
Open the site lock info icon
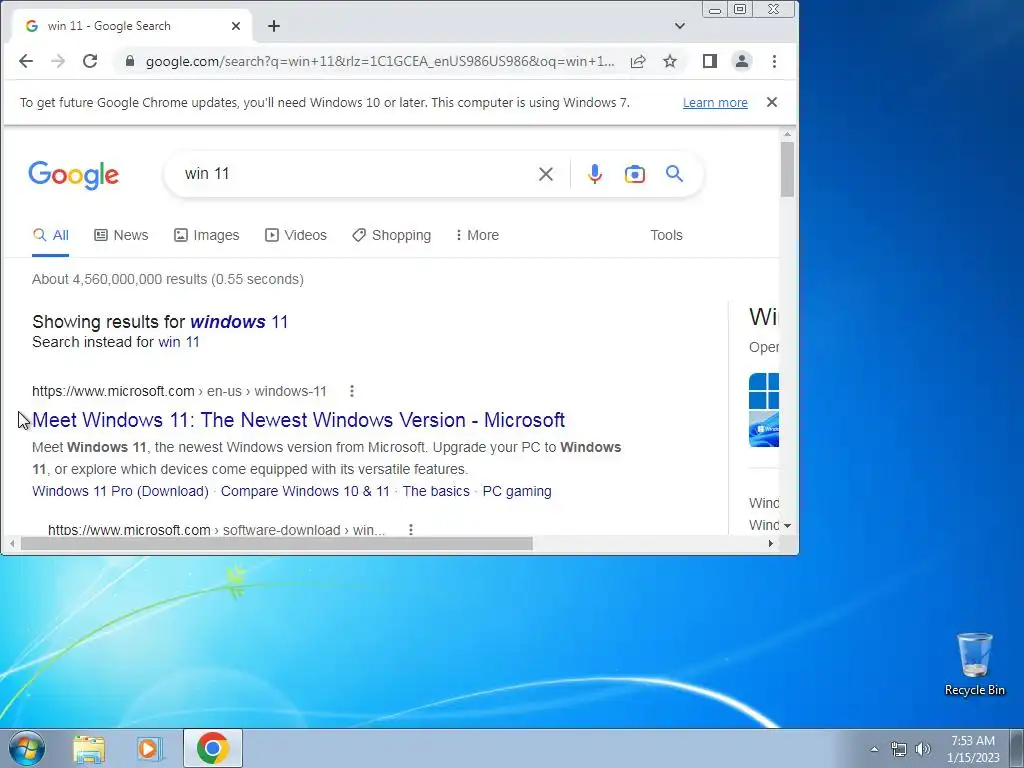(x=130, y=61)
